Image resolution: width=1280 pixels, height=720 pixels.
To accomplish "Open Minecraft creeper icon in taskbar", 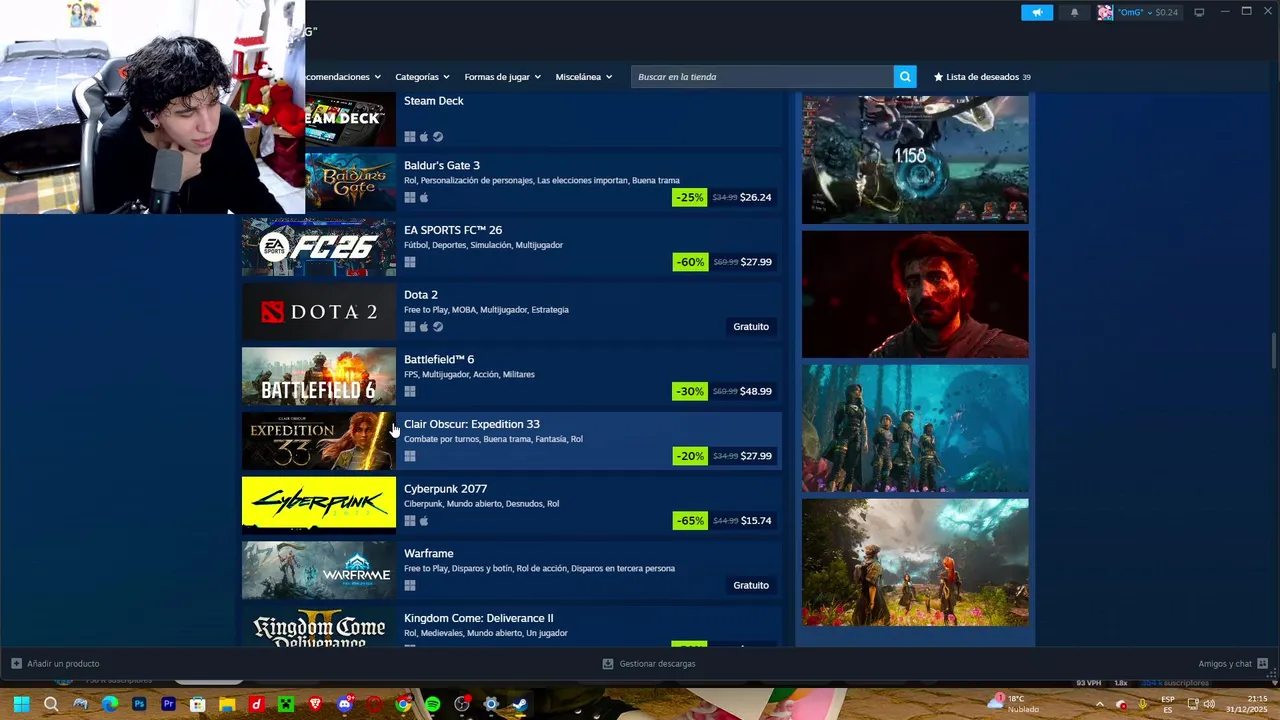I will (286, 704).
